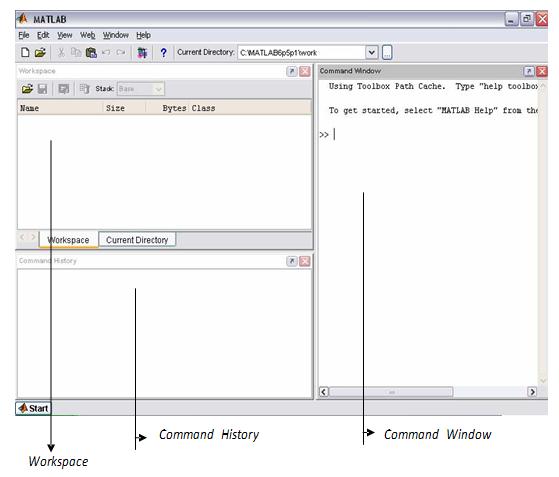Open a file with the folder icon in main toolbar
Viewport: 559px width, 477px height.
pos(40,52)
